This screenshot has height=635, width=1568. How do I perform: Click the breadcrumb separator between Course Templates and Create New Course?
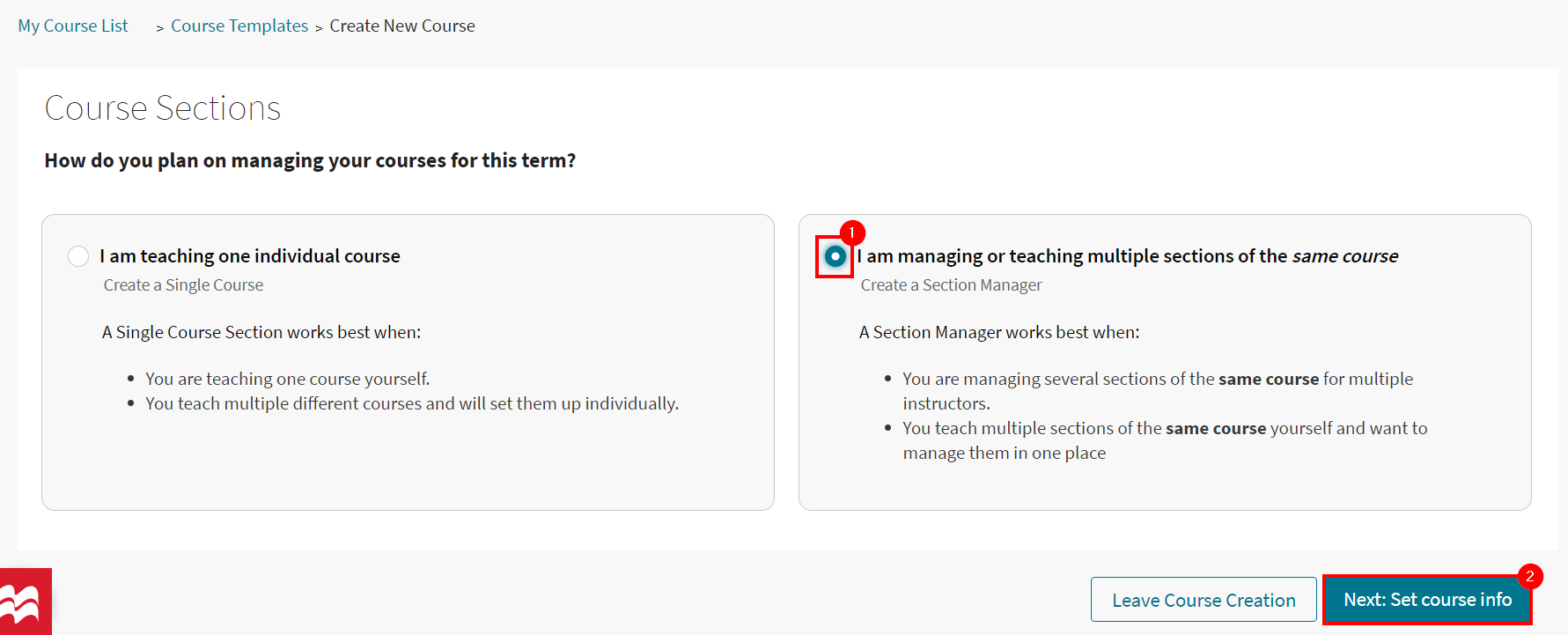[x=317, y=26]
